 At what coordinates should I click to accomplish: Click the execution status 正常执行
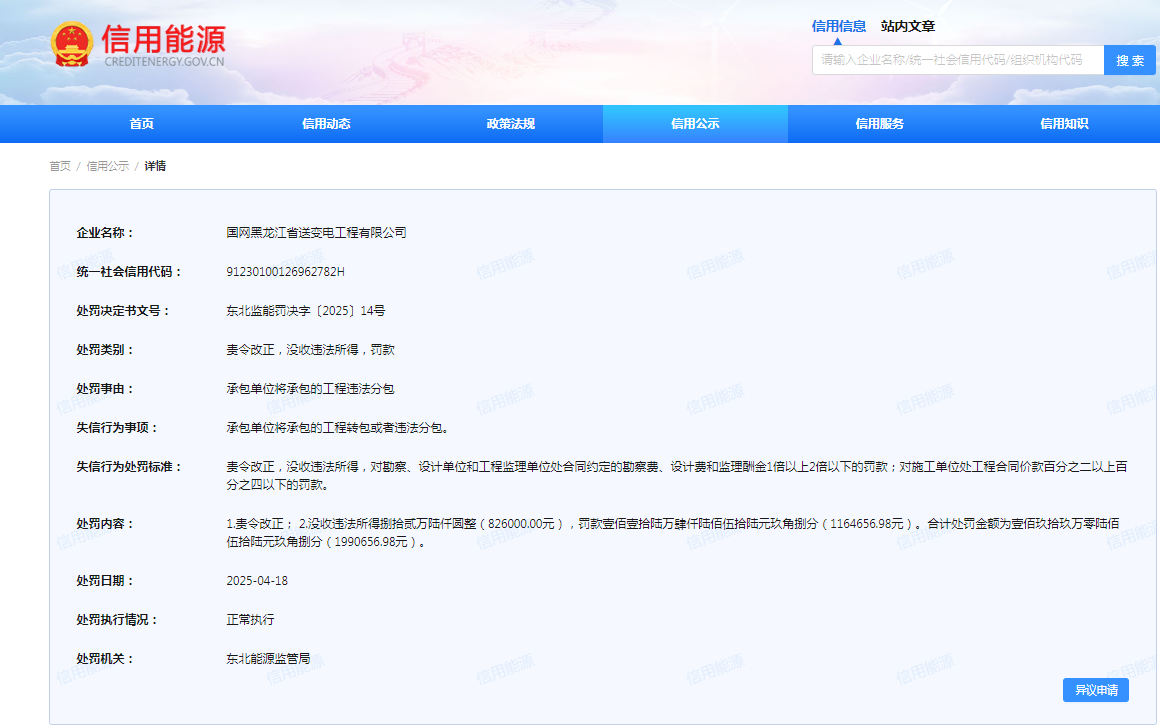click(x=250, y=619)
